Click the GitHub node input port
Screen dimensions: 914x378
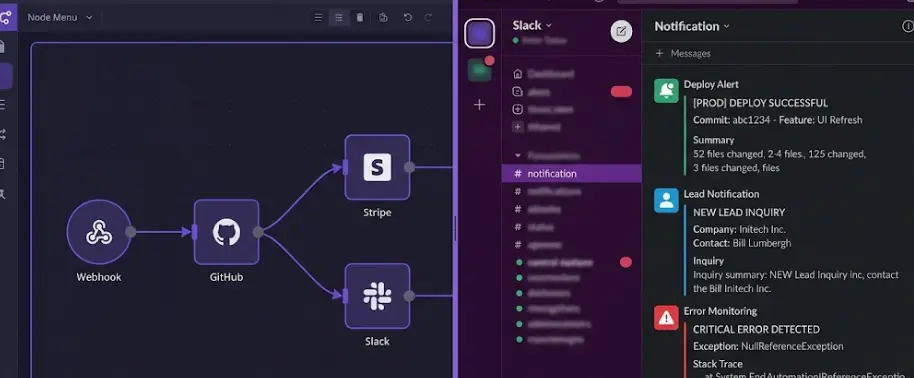(195, 232)
